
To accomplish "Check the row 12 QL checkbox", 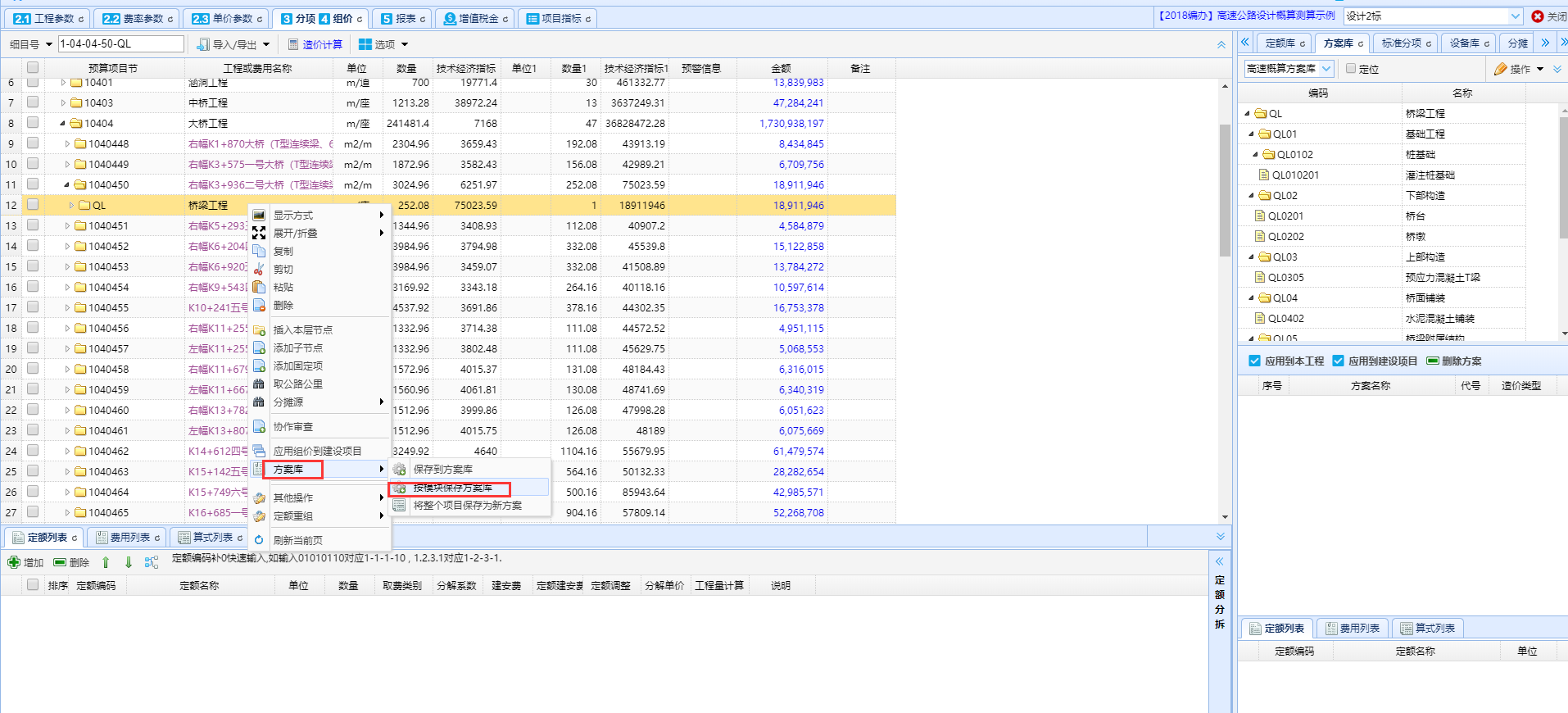I will [33, 204].
